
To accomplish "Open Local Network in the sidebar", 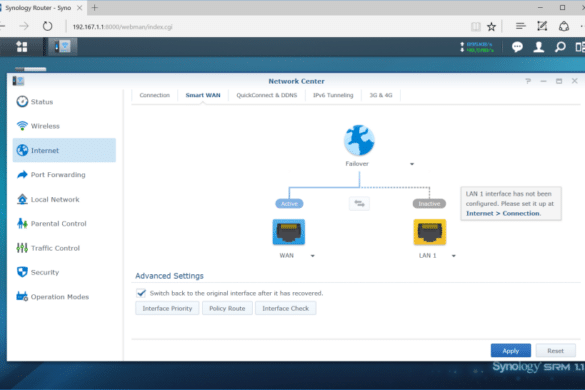I will click(64, 199).
